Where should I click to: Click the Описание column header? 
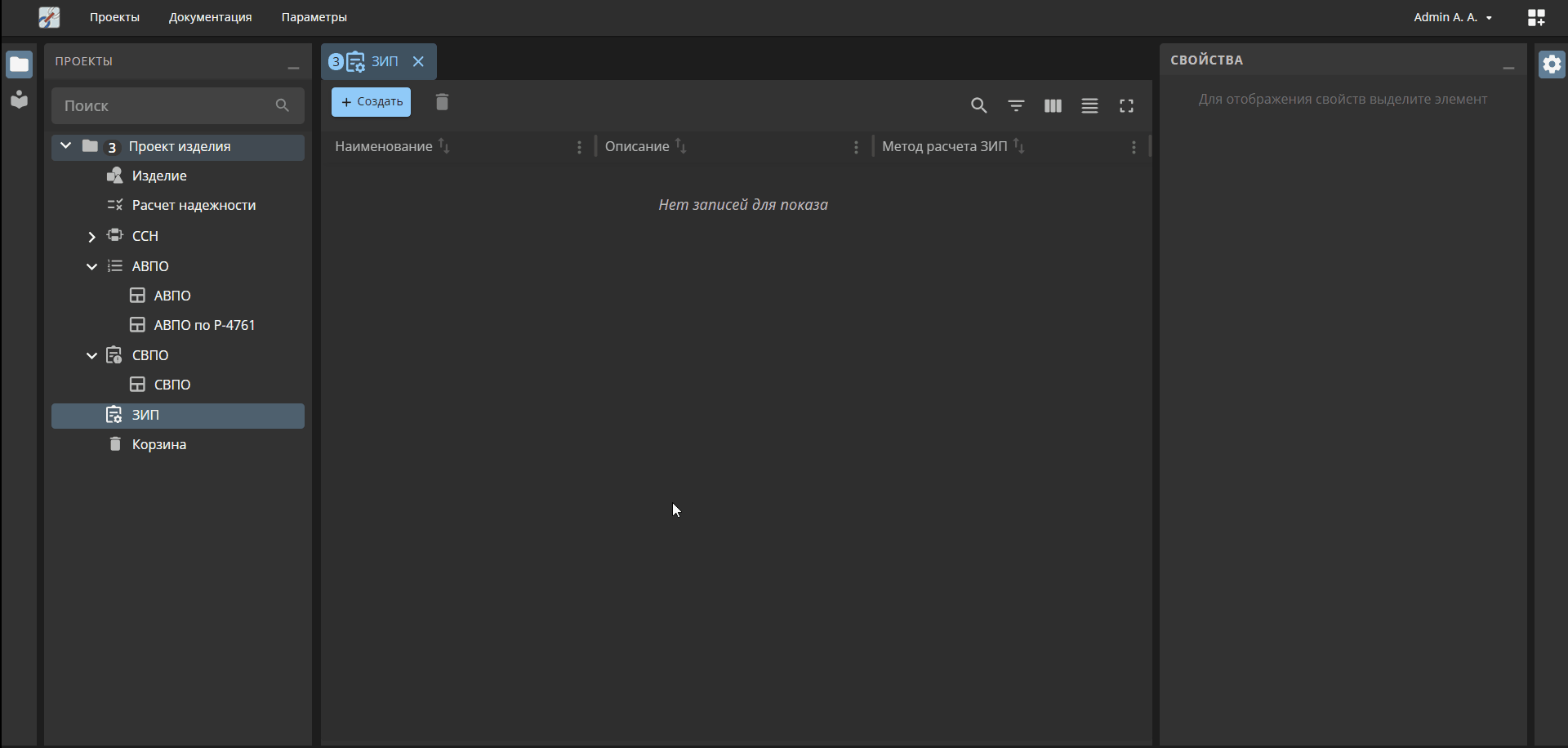pyautogui.click(x=637, y=146)
